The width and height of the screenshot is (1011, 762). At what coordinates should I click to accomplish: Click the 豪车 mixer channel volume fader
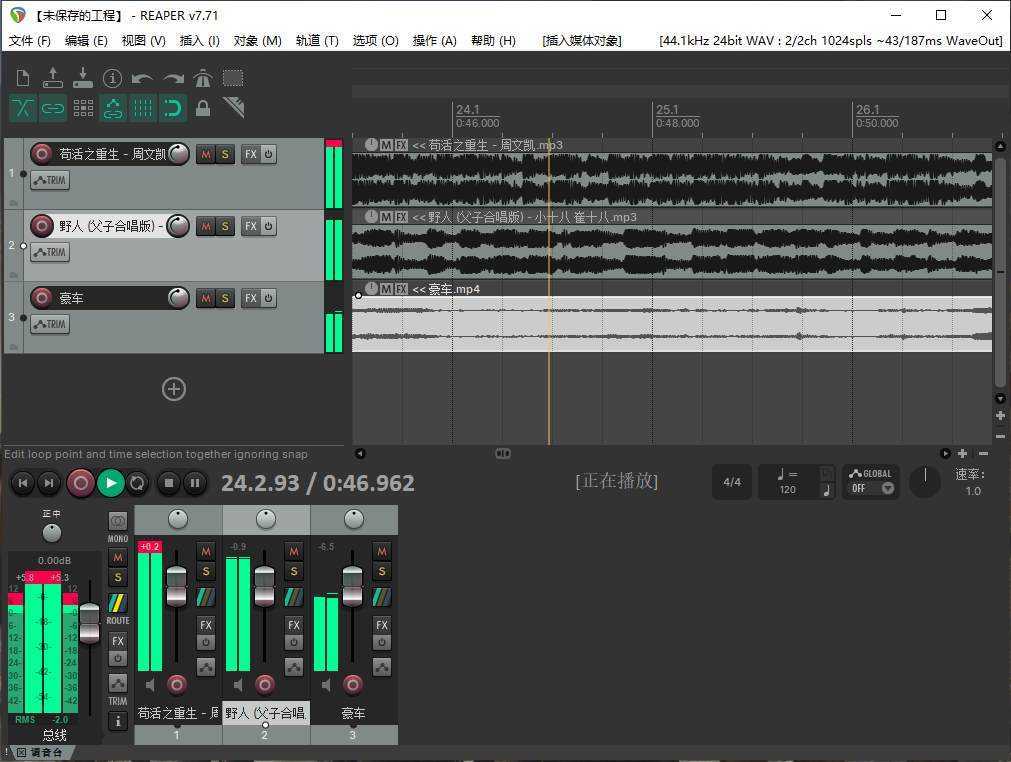352,585
